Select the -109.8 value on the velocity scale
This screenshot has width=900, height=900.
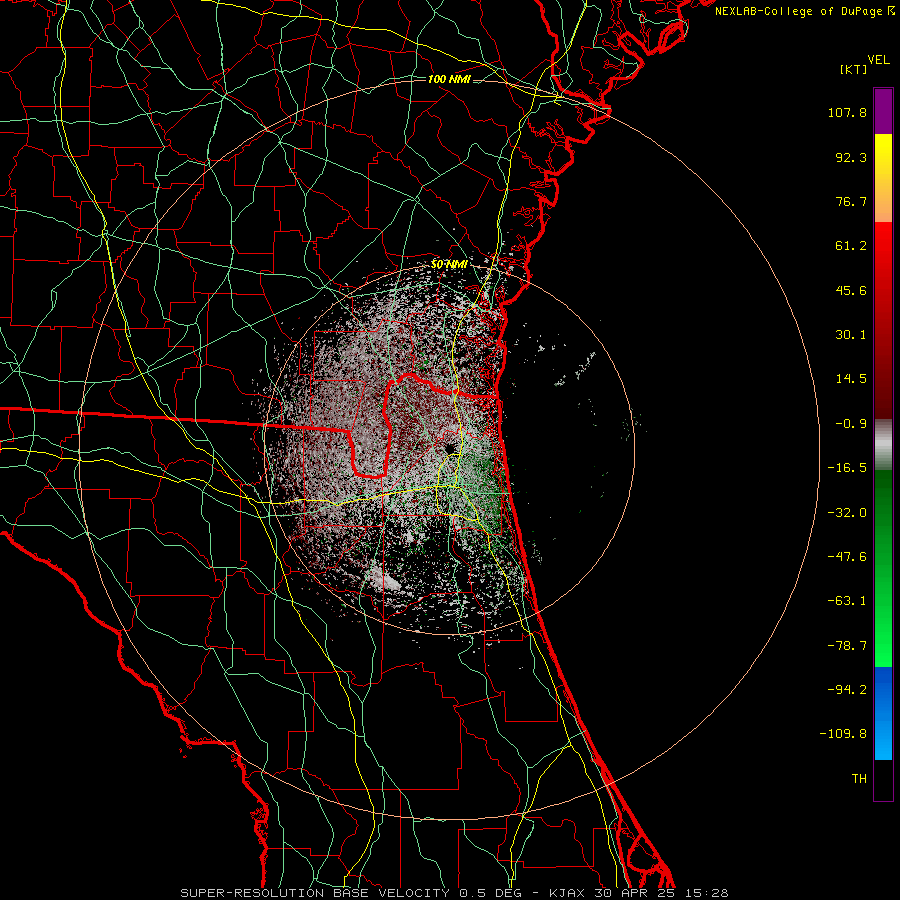[x=843, y=734]
